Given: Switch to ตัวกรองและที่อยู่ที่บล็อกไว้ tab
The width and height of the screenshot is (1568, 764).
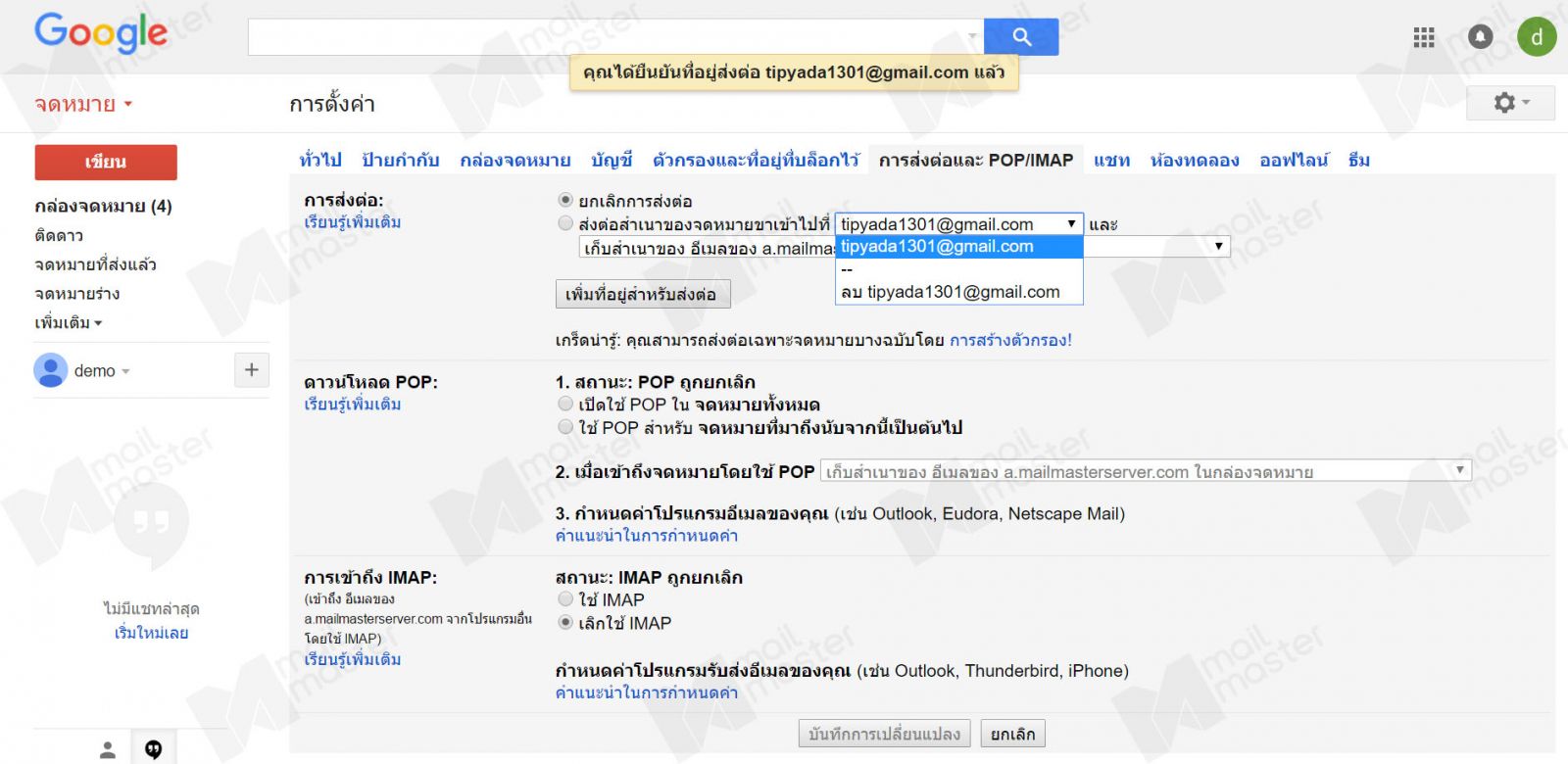Looking at the screenshot, I should [x=756, y=160].
